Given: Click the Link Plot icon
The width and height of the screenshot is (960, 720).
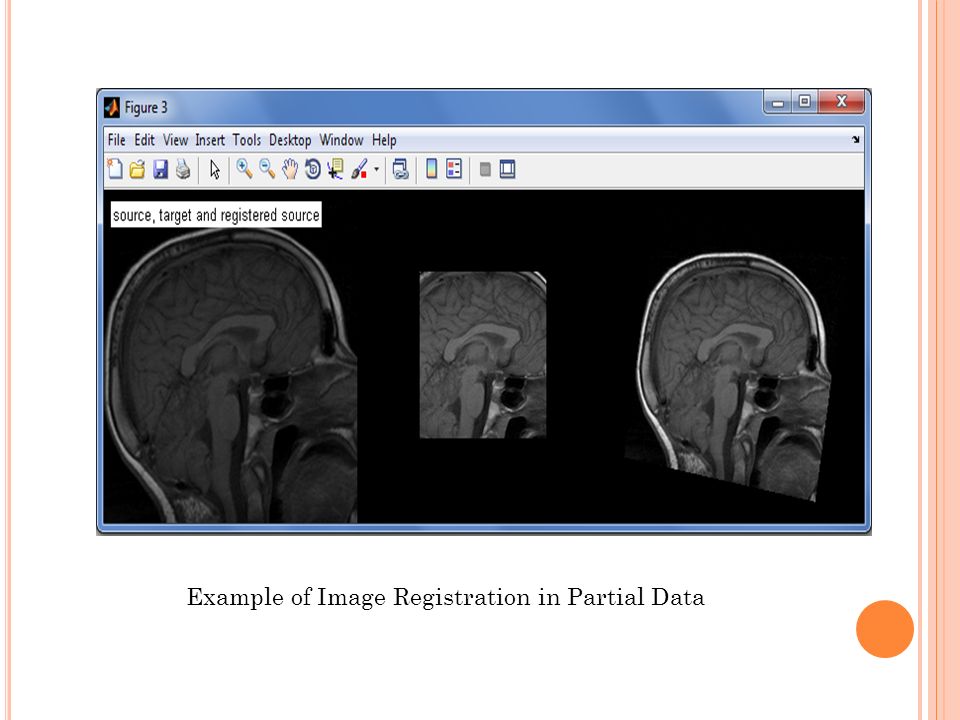Looking at the screenshot, I should [400, 169].
